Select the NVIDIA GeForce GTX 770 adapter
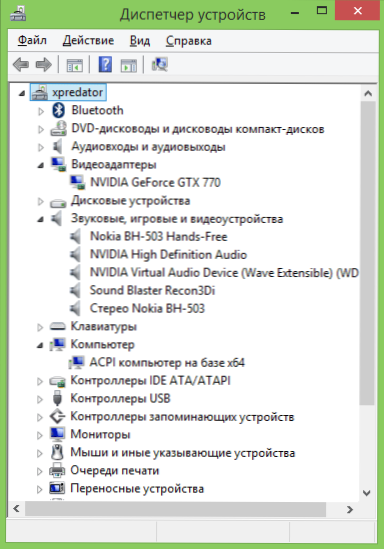The height and width of the screenshot is (549, 384). (155, 182)
